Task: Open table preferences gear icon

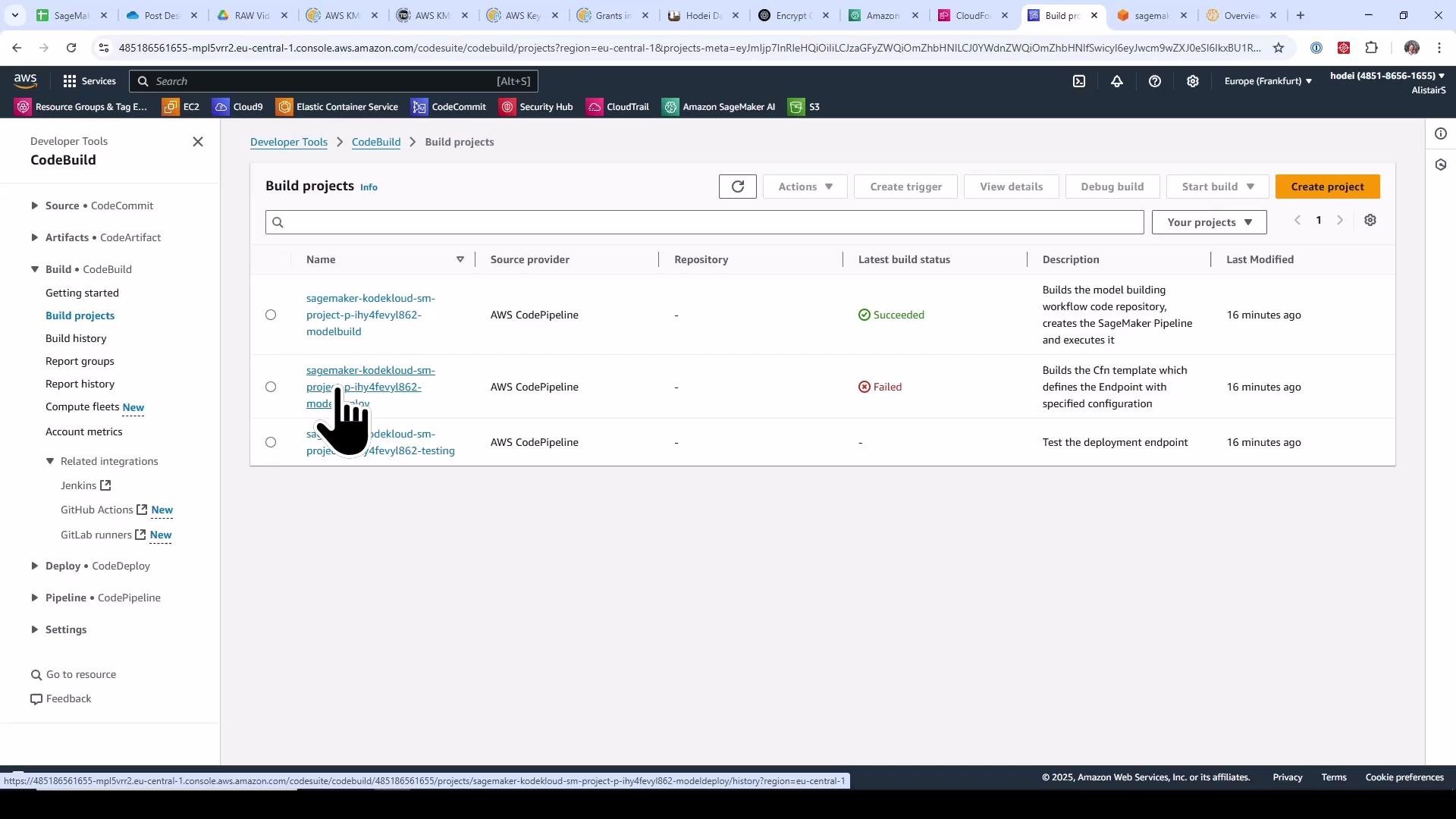Action: [x=1370, y=221]
